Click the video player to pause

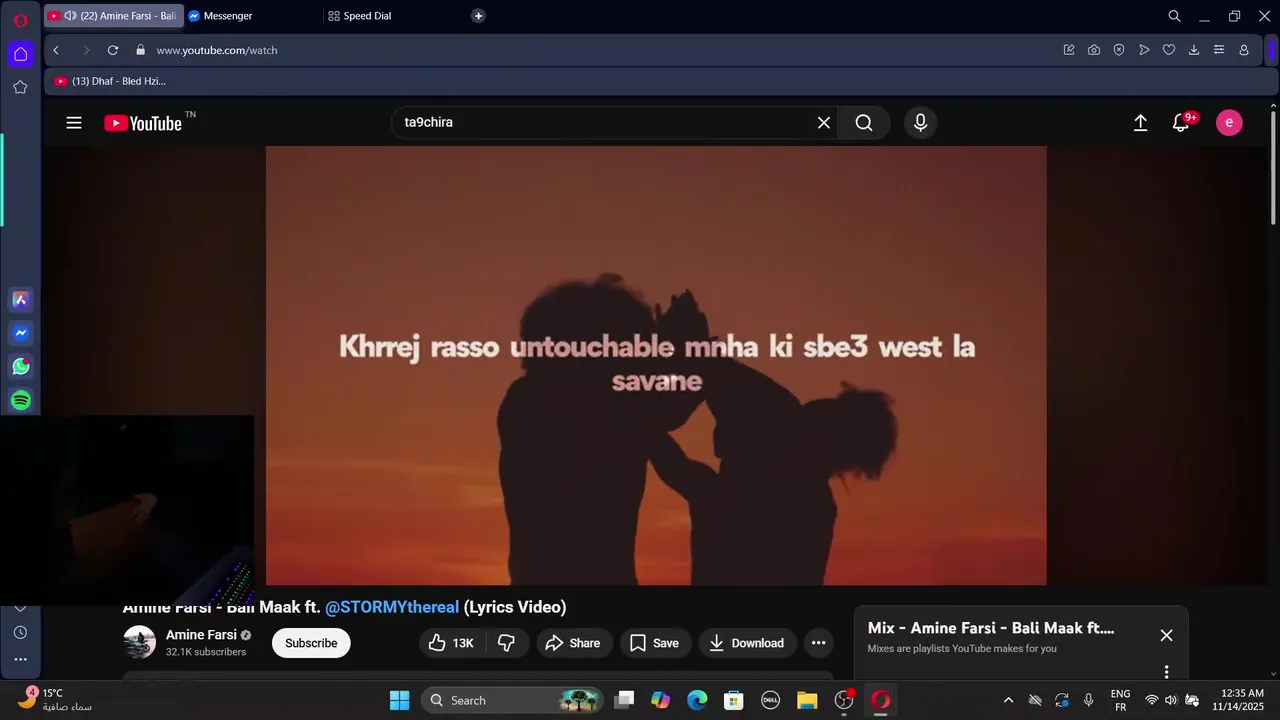(x=656, y=365)
